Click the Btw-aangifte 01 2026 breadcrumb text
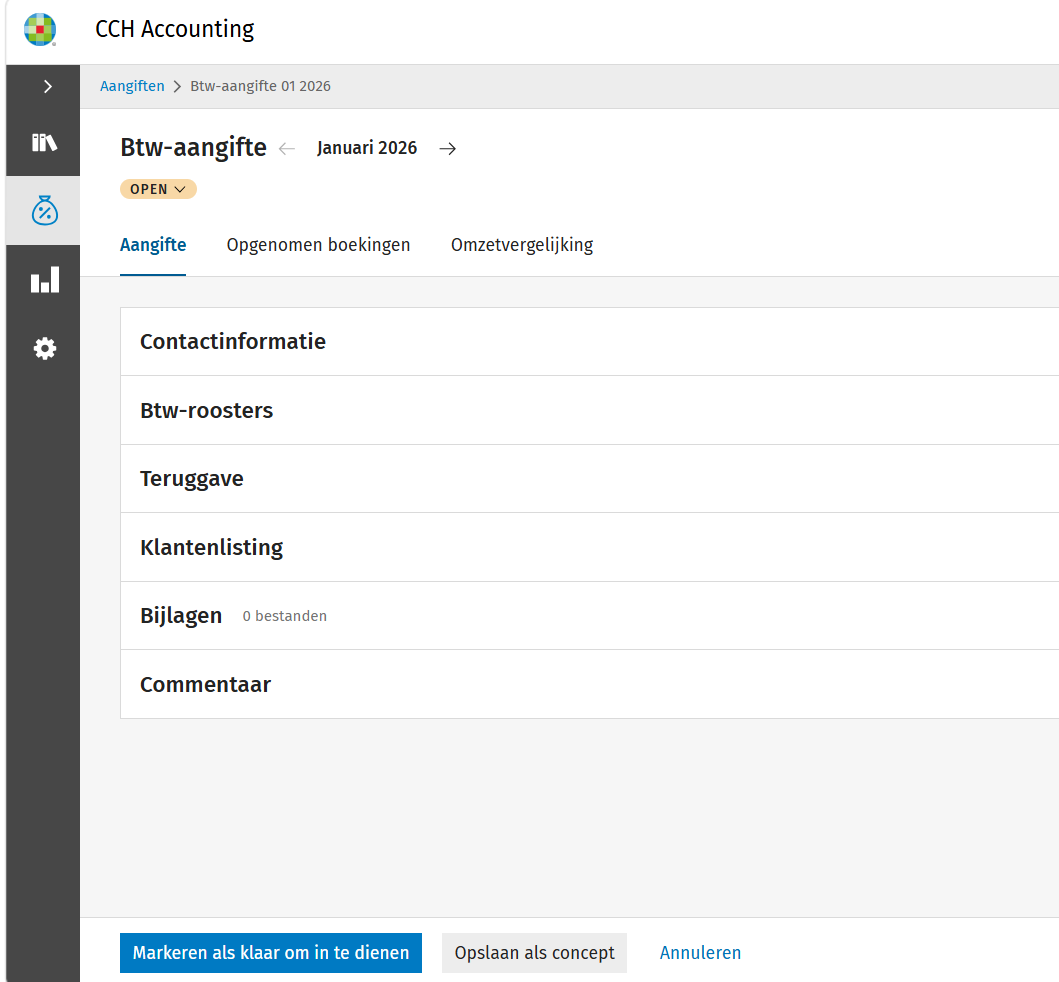1059x982 pixels. click(x=261, y=86)
